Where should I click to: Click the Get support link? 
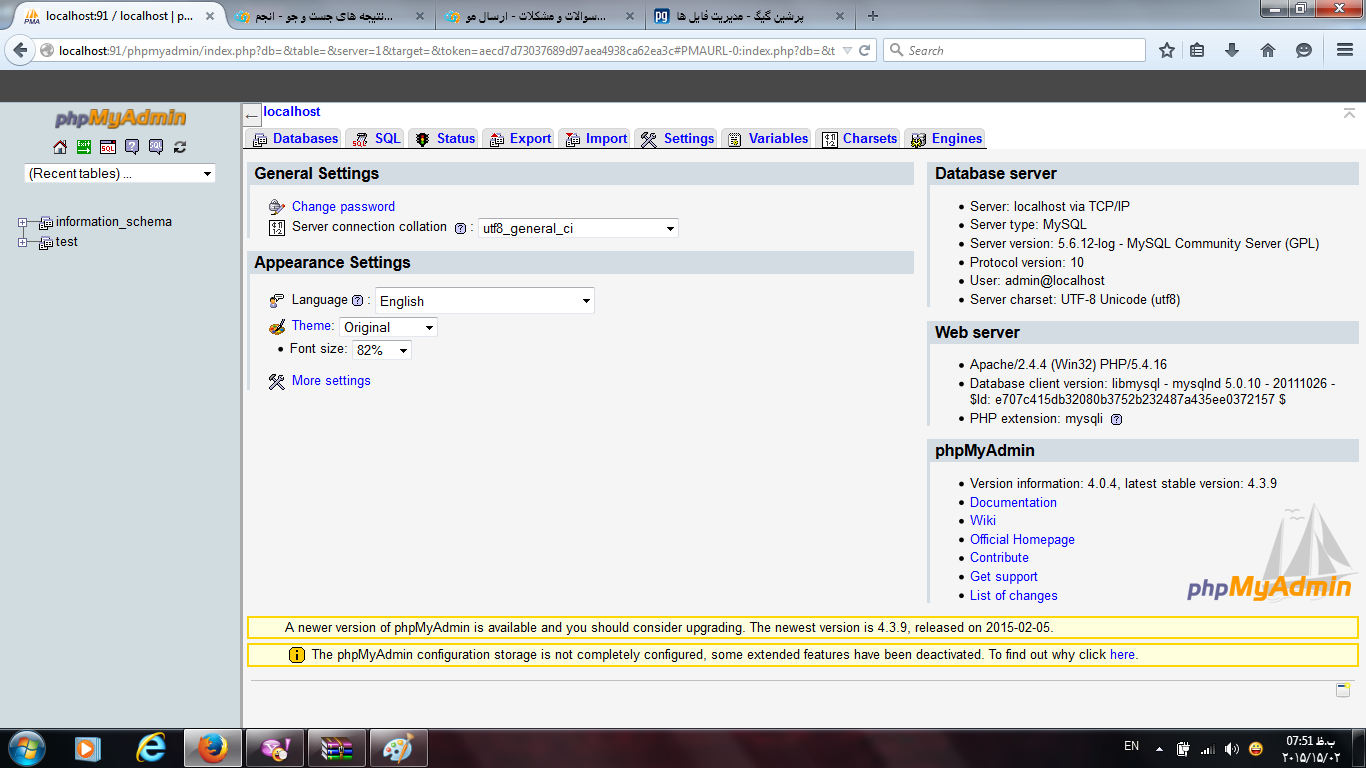tap(1004, 577)
